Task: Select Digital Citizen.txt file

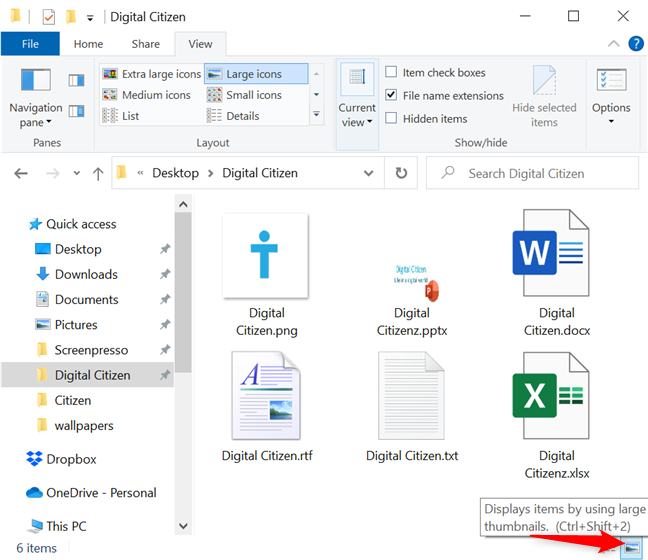Action: pos(412,407)
